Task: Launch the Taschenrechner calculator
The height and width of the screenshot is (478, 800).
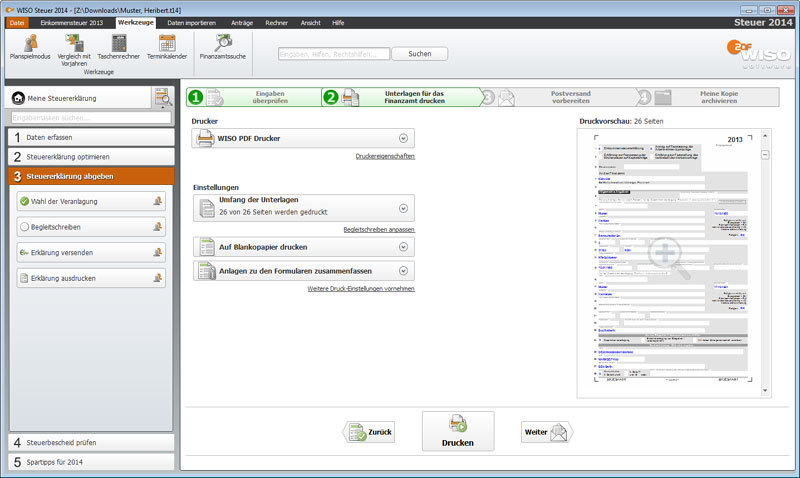Action: [x=119, y=43]
